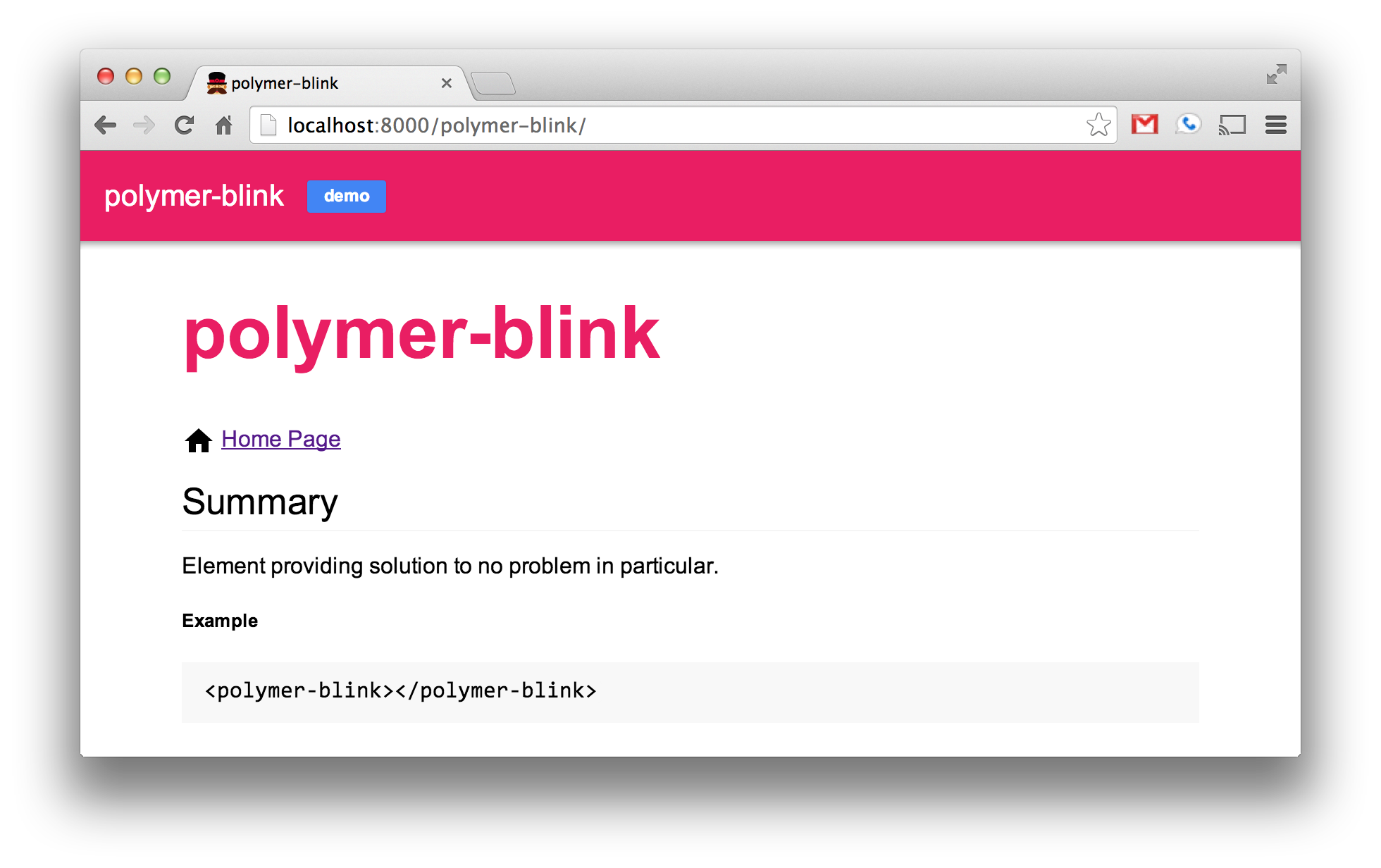
Task: Click the browser back arrow
Action: (106, 125)
